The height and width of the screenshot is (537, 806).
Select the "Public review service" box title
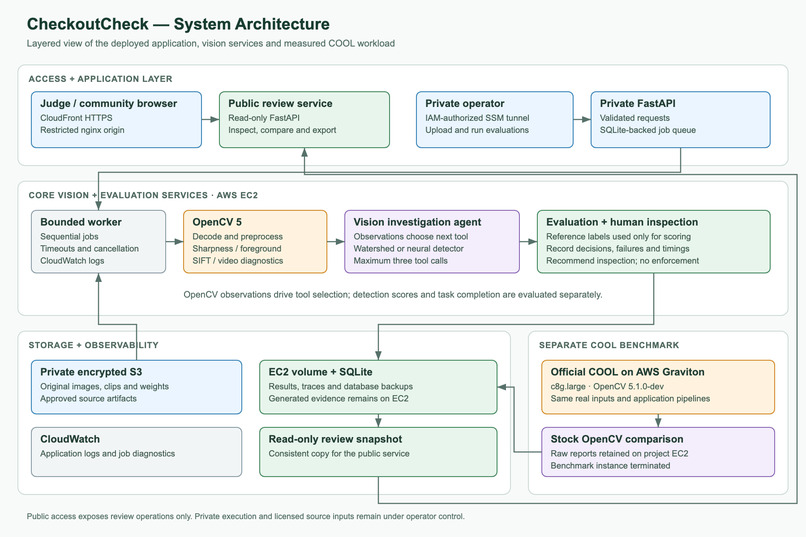[x=280, y=103]
